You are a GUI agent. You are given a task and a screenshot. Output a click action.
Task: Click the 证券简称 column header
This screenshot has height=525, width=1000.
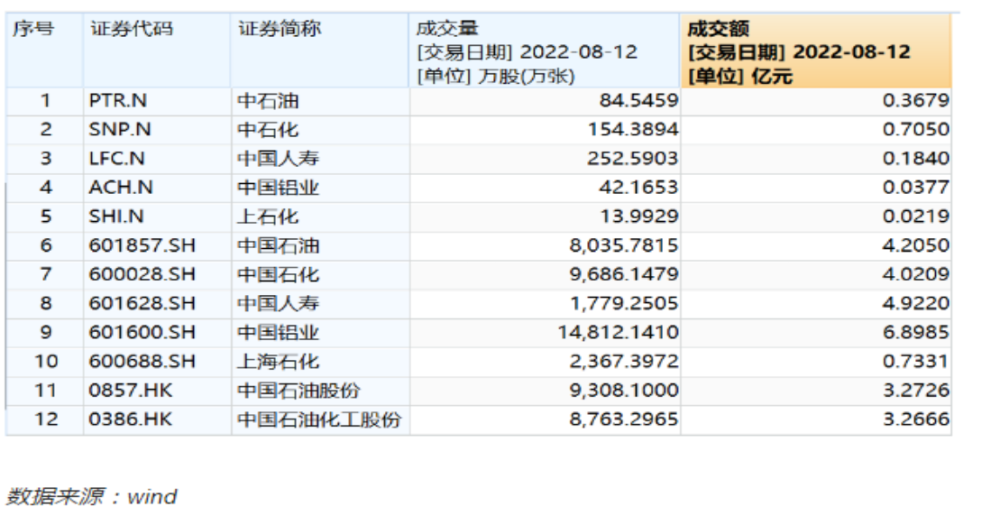[x=279, y=29]
